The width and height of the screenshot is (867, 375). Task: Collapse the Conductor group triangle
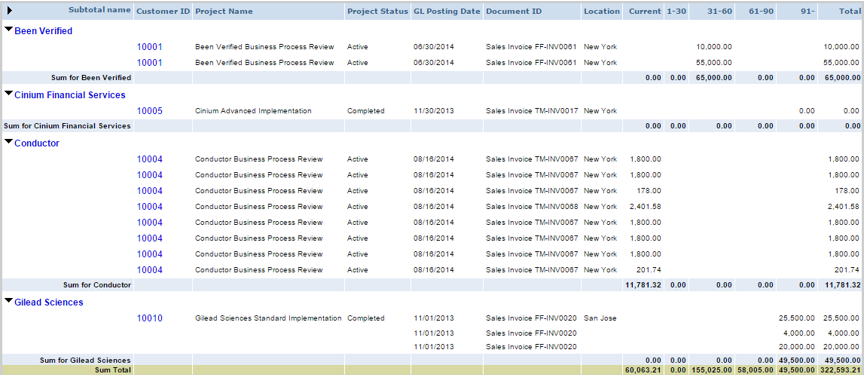(8, 142)
